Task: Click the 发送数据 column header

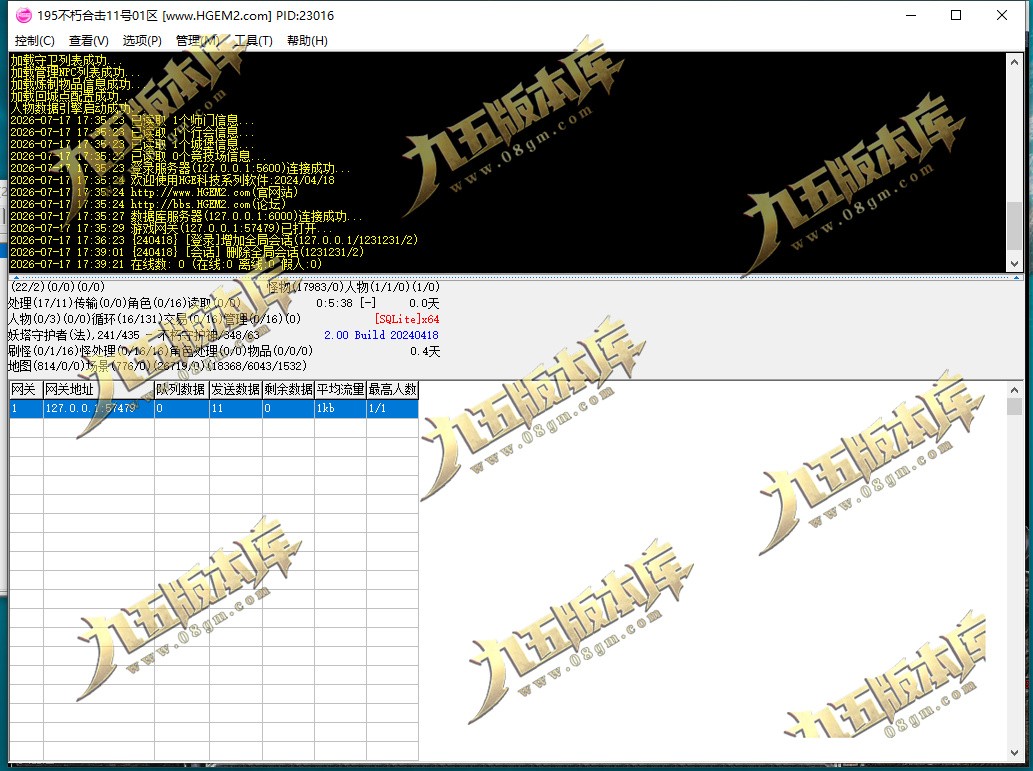Action: 235,389
